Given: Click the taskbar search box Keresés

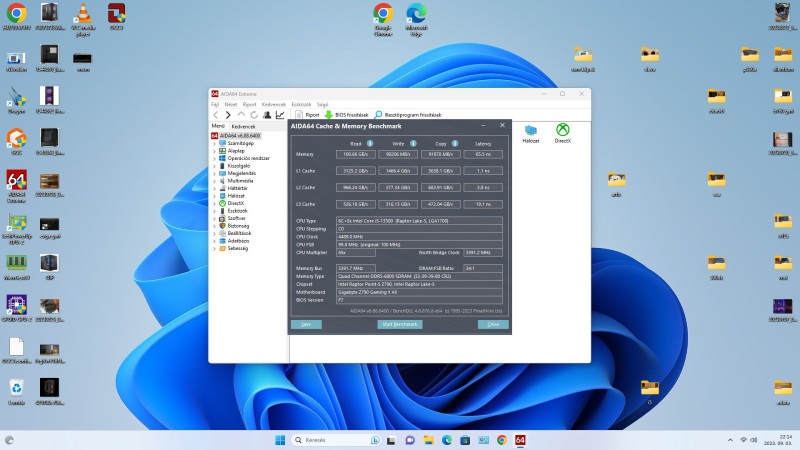Looking at the screenshot, I should tap(337, 440).
